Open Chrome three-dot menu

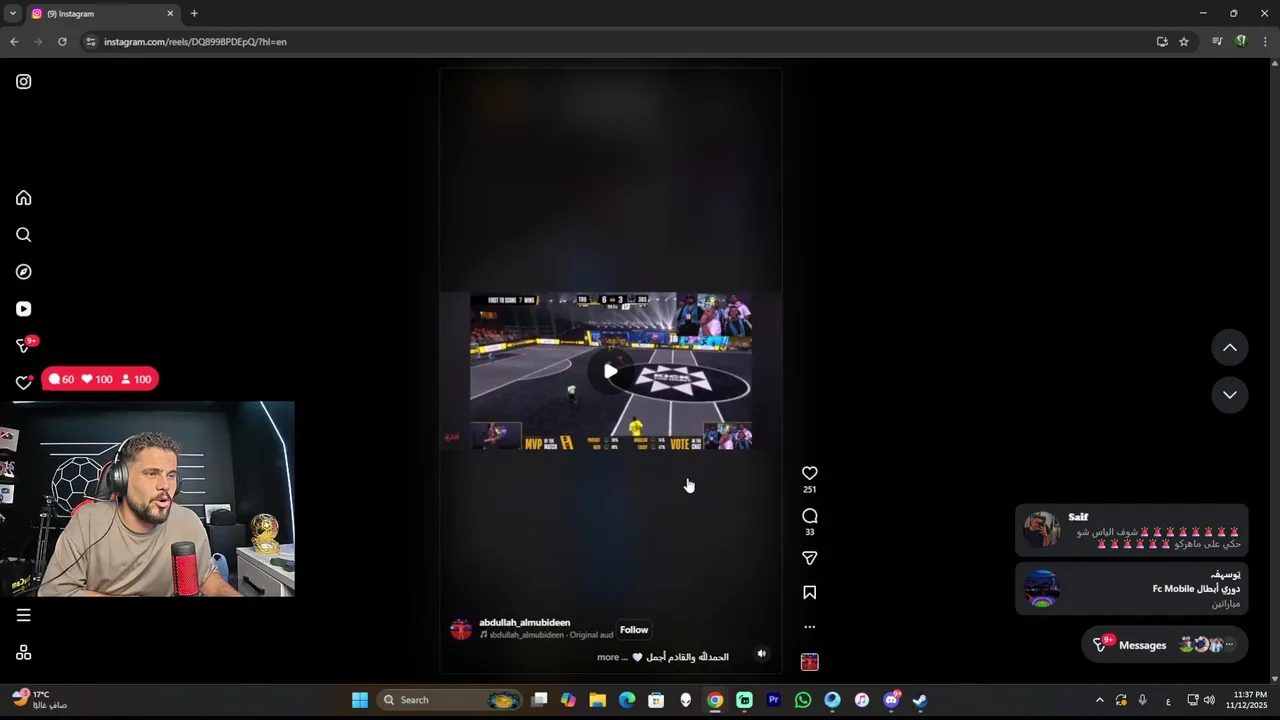[x=1266, y=42]
